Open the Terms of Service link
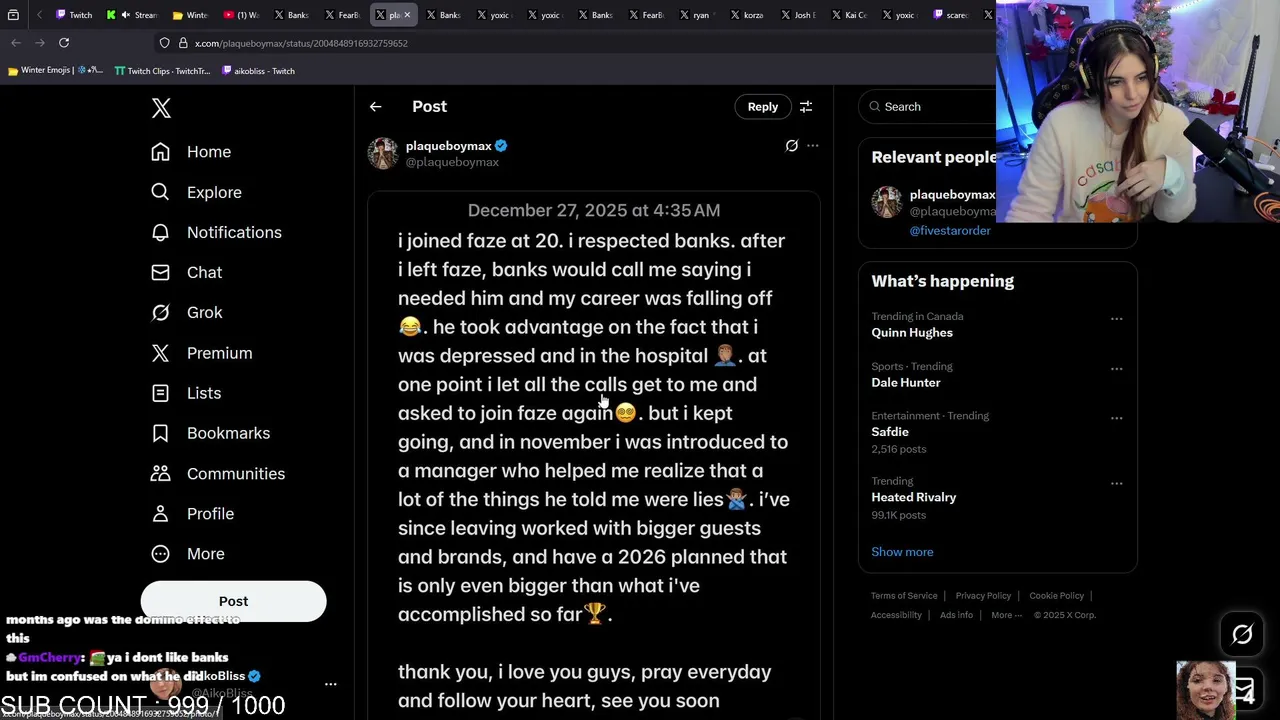This screenshot has width=1280, height=720. coord(904,596)
